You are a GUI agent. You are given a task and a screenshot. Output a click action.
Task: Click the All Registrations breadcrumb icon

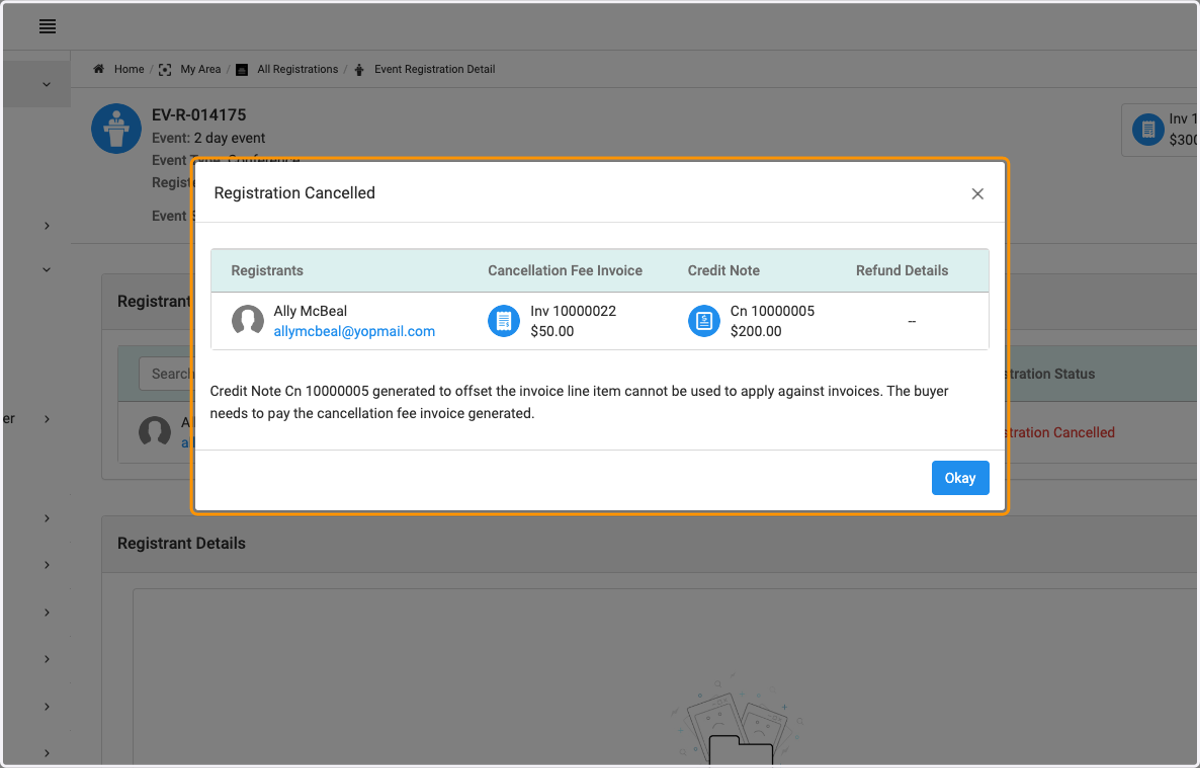point(242,69)
